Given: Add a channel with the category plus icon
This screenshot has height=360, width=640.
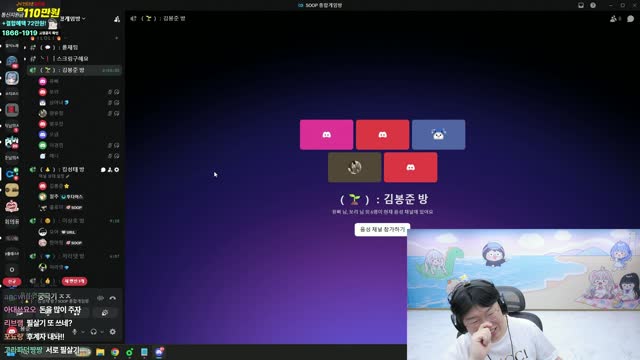Looking at the screenshot, I should pyautogui.click(x=116, y=38).
